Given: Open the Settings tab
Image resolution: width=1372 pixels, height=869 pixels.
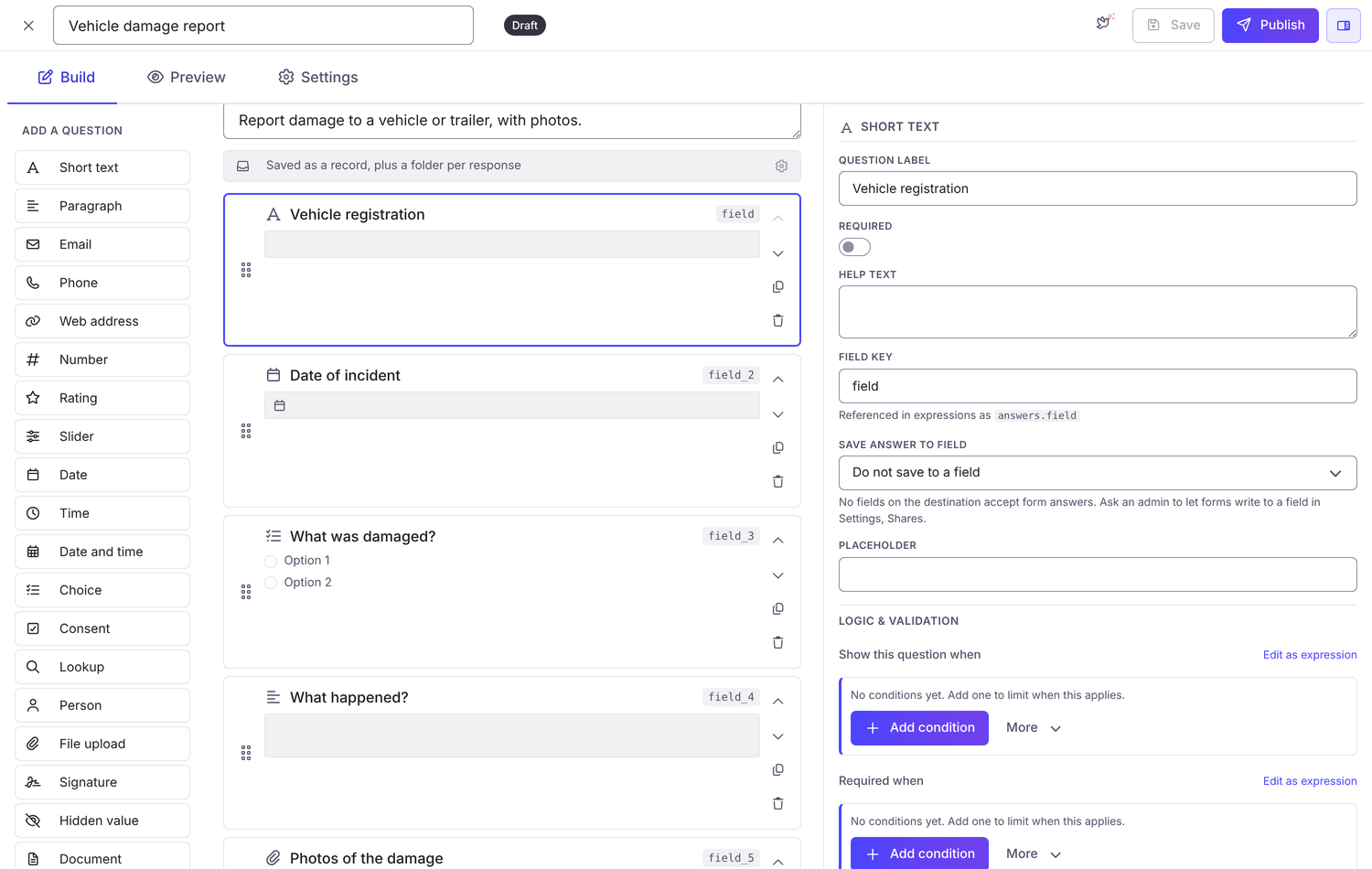Looking at the screenshot, I should (318, 78).
